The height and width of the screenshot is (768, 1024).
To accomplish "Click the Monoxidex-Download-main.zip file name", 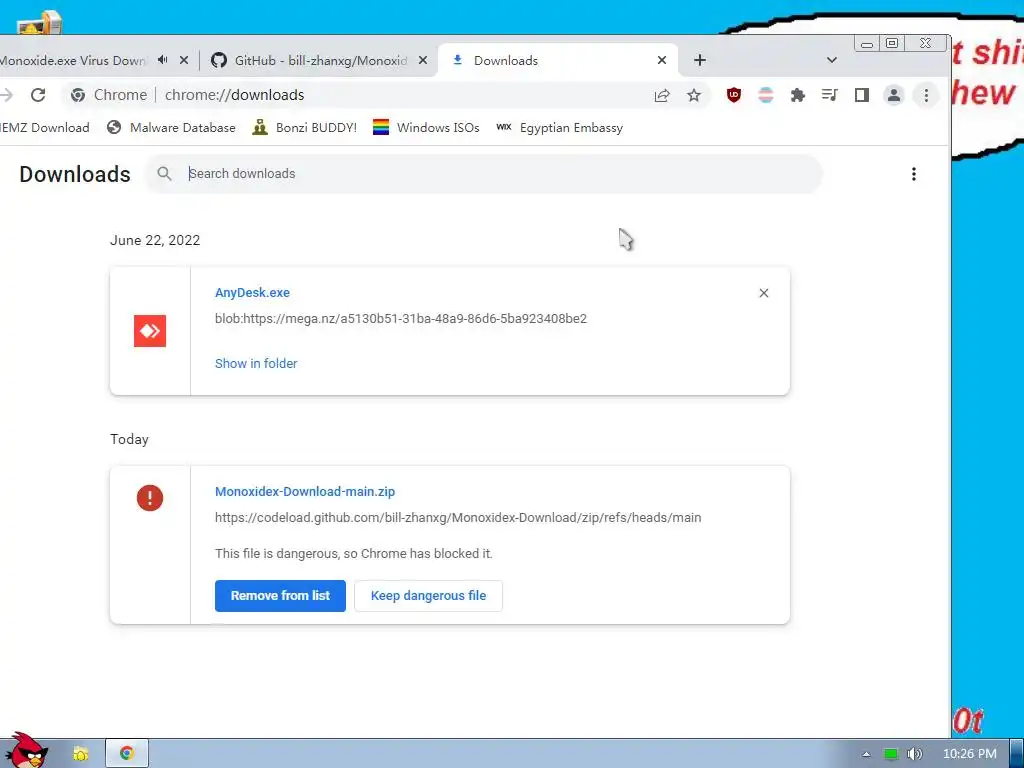I will [x=305, y=492].
